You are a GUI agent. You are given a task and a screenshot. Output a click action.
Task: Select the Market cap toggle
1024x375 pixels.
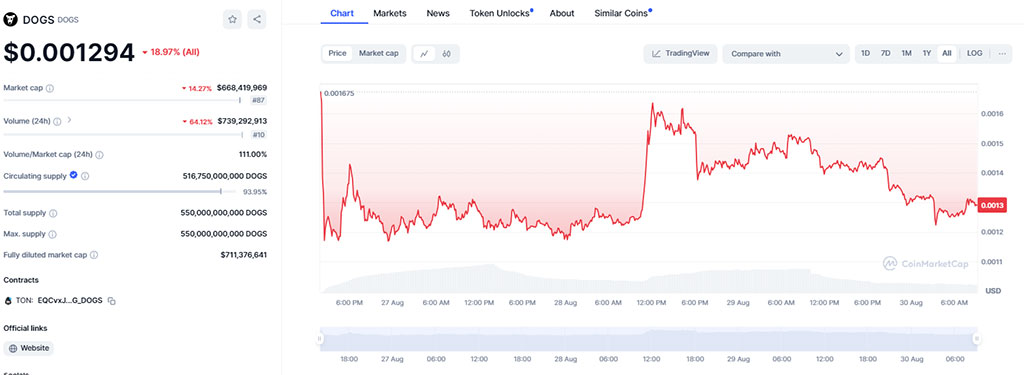[379, 54]
